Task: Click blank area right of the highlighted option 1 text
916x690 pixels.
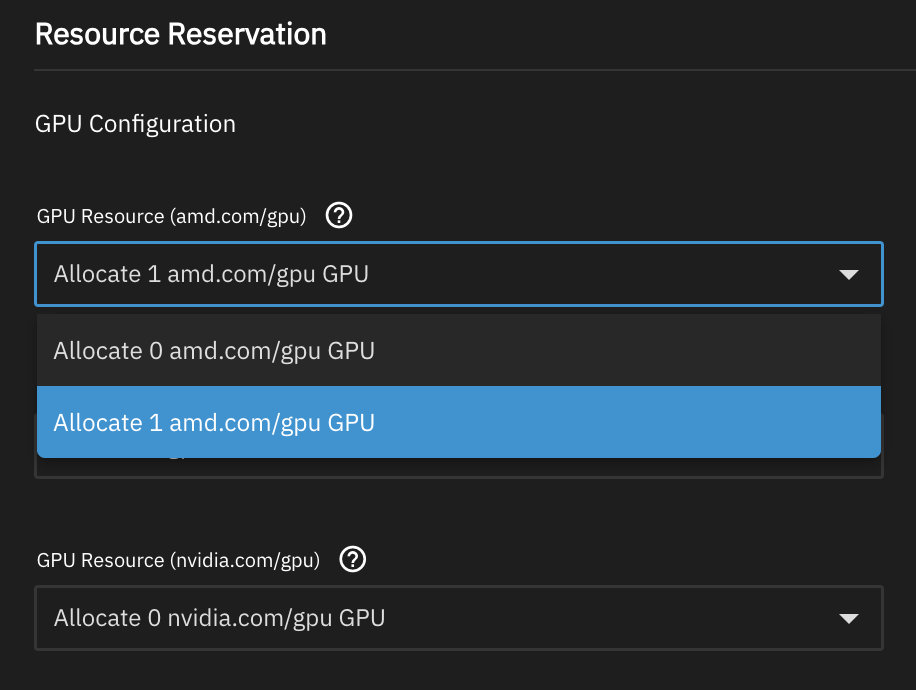Action: (620, 423)
